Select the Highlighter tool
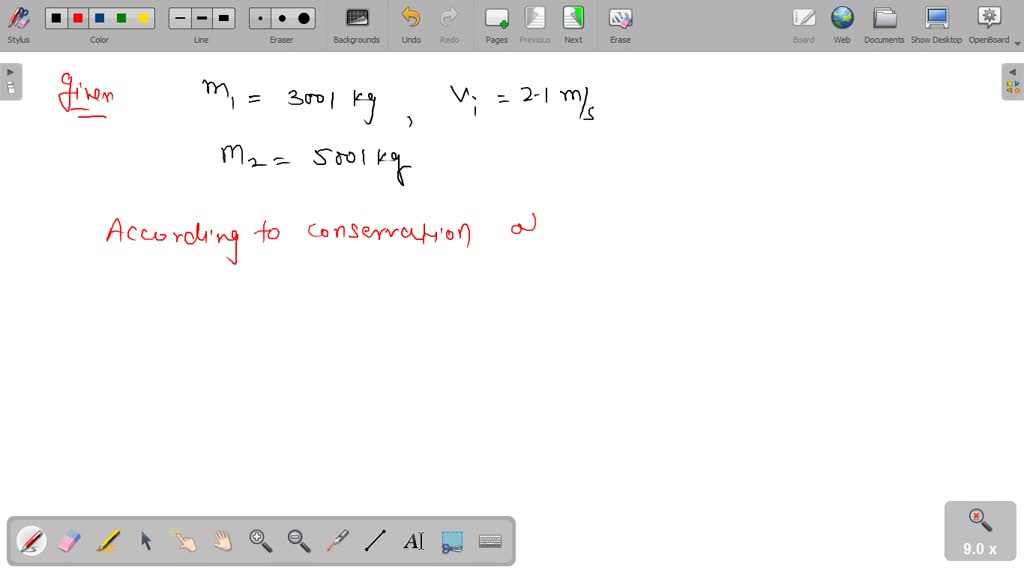 point(108,541)
